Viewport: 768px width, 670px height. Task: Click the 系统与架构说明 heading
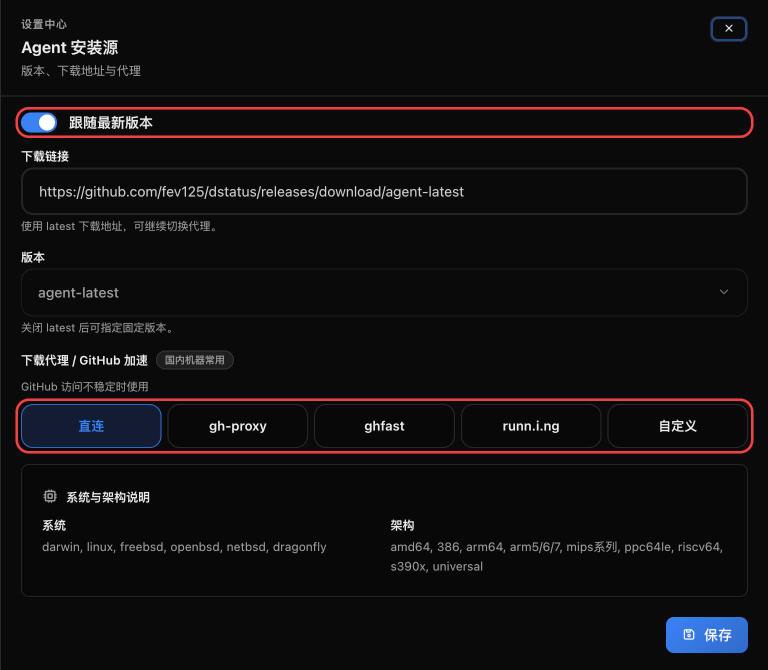[x=108, y=497]
